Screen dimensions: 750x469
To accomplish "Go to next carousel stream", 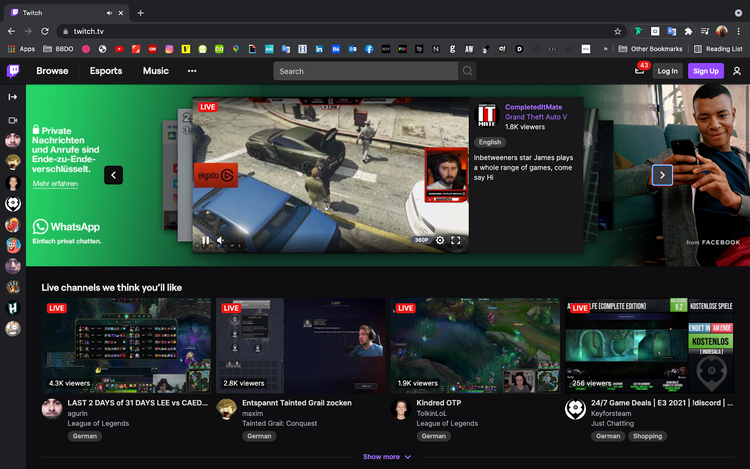I will pos(662,175).
